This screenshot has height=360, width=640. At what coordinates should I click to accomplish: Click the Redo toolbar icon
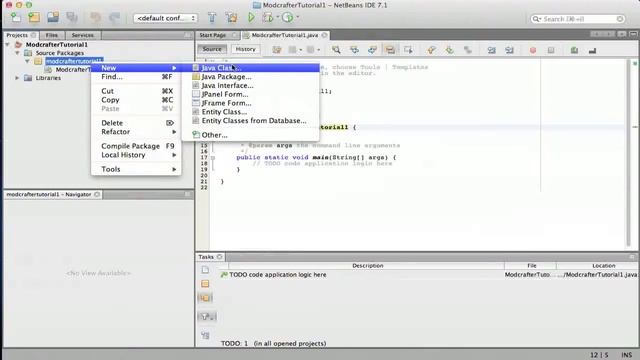(x=114, y=18)
